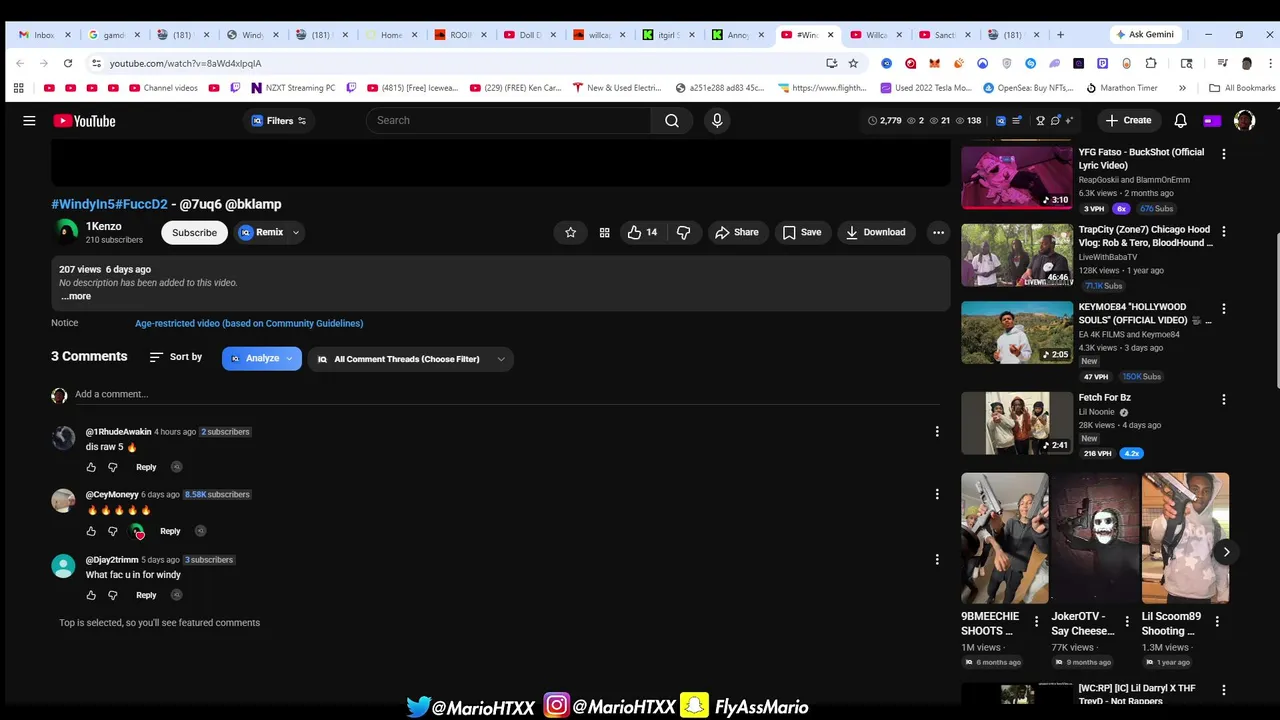Open the Chrome apps grid icon

18,88
